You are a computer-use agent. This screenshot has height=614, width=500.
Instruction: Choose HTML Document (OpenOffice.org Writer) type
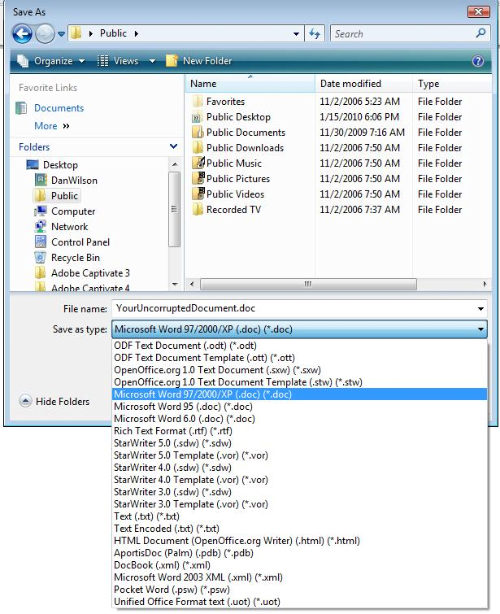(x=300, y=541)
